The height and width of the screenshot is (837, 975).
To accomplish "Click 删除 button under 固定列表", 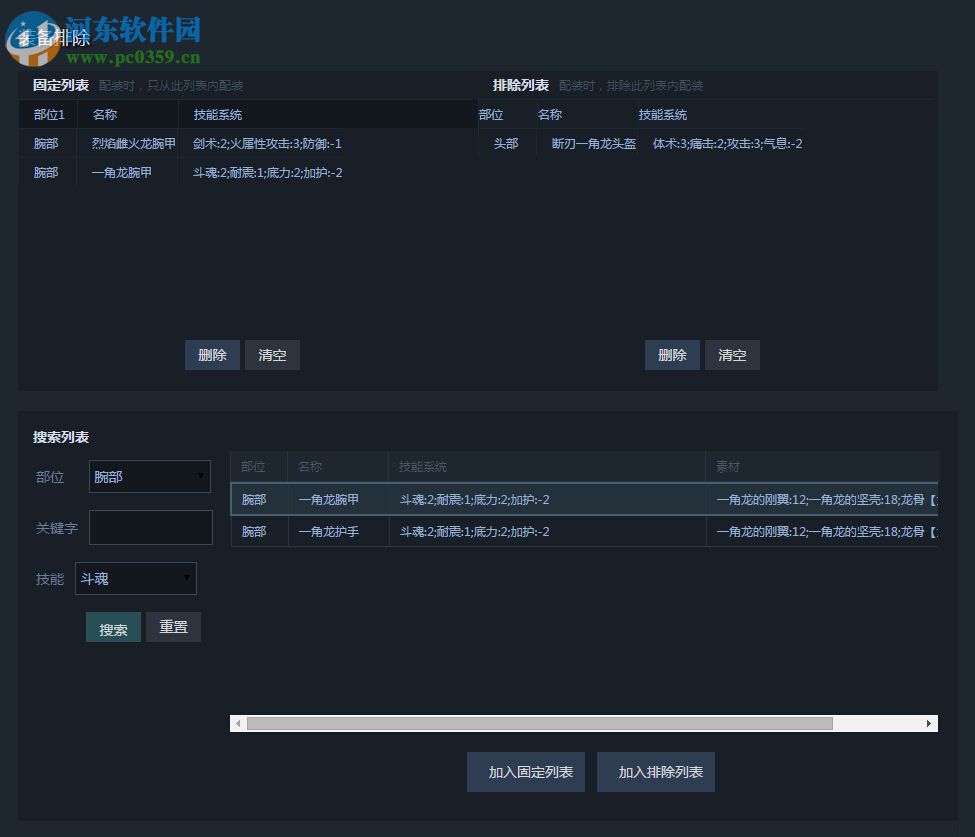I will (x=212, y=355).
